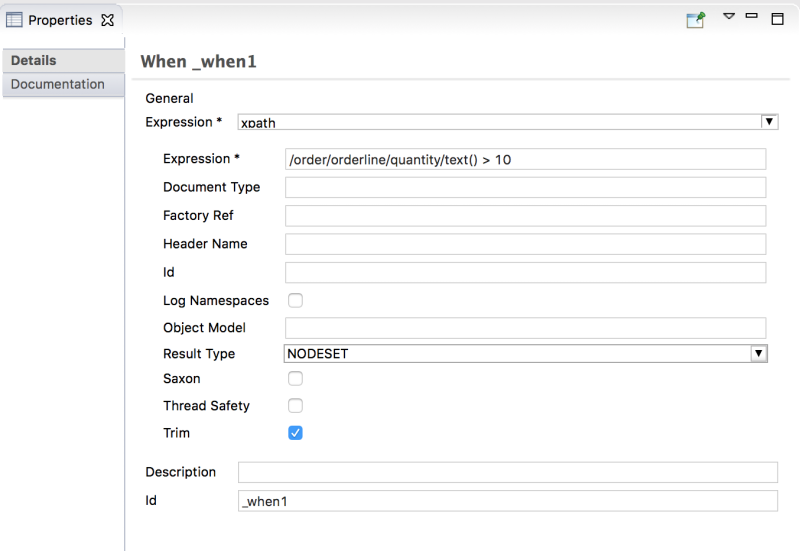Minimize the Properties view
The width and height of the screenshot is (800, 551).
tap(752, 17)
